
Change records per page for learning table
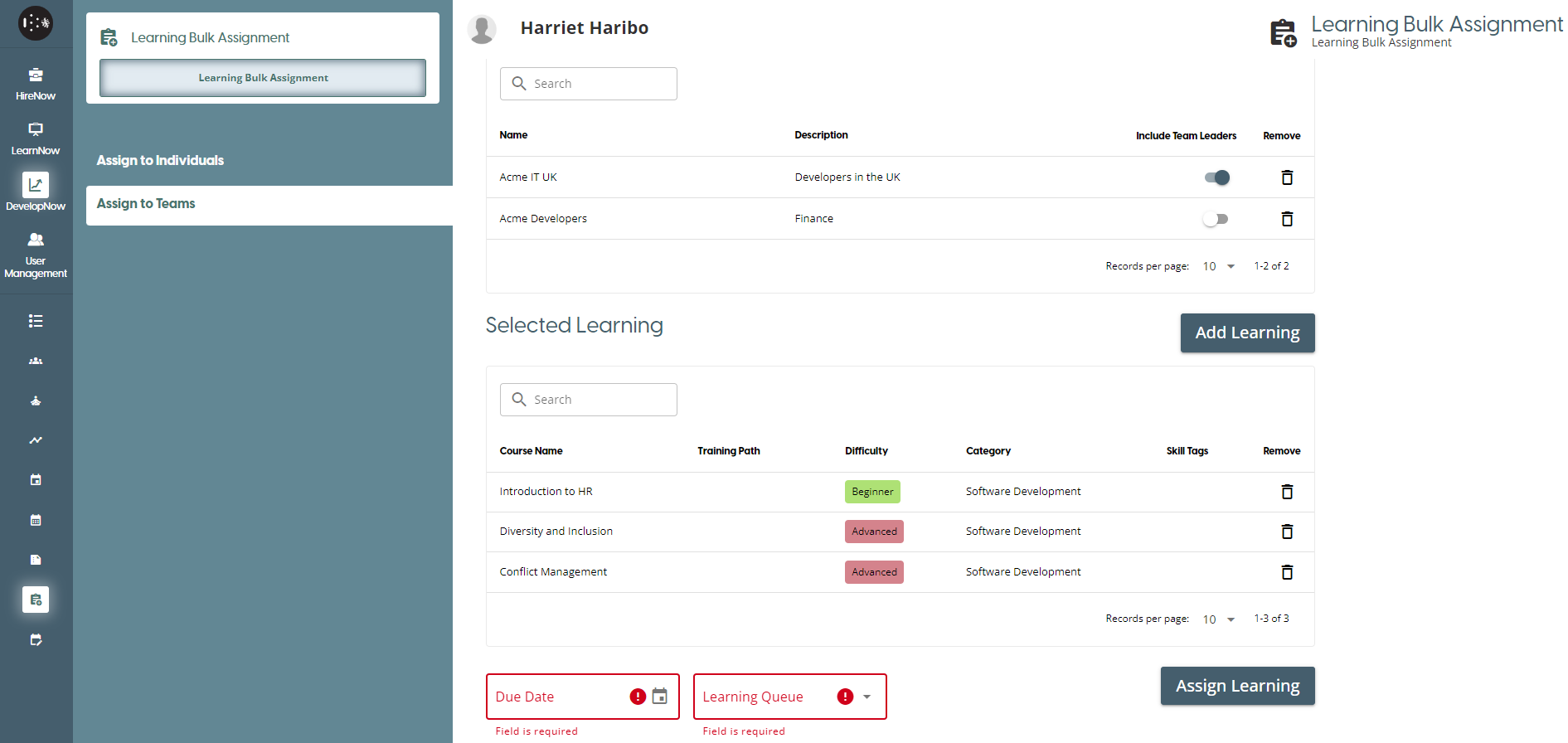pyautogui.click(x=1218, y=619)
